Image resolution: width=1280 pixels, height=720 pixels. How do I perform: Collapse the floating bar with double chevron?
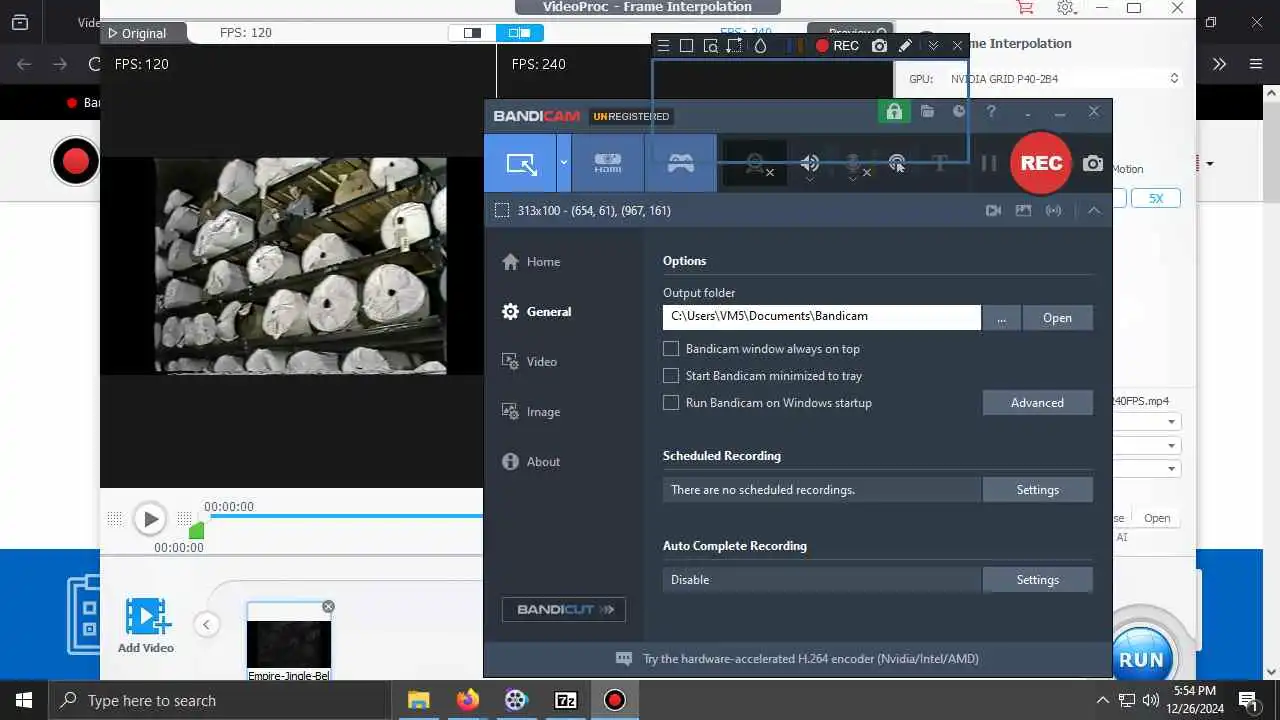933,46
